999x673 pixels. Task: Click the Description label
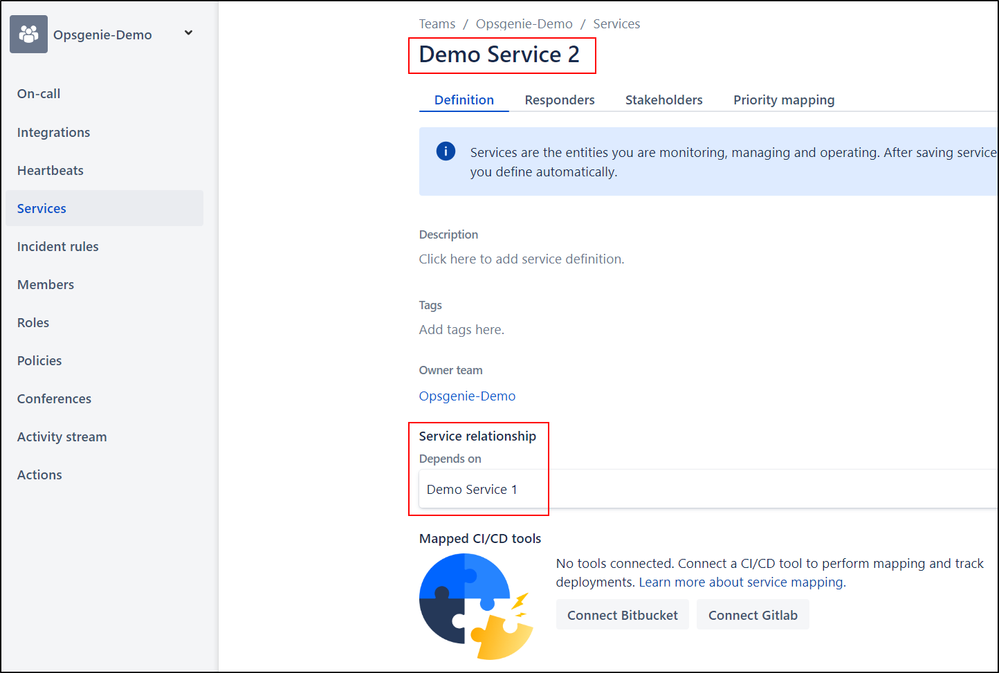pos(449,235)
